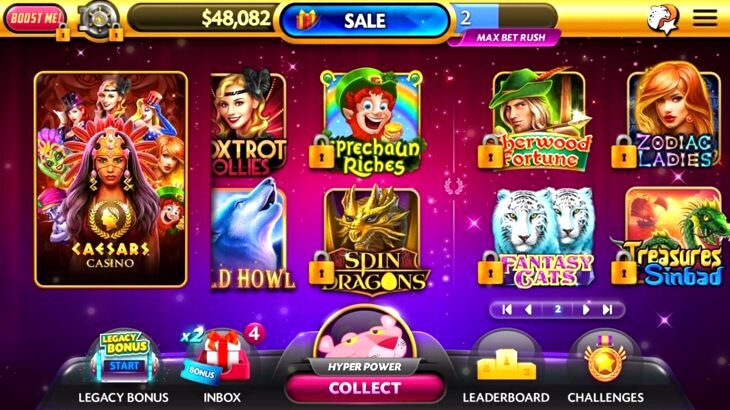Go to the previous game page
730x410 pixels.
tap(528, 309)
